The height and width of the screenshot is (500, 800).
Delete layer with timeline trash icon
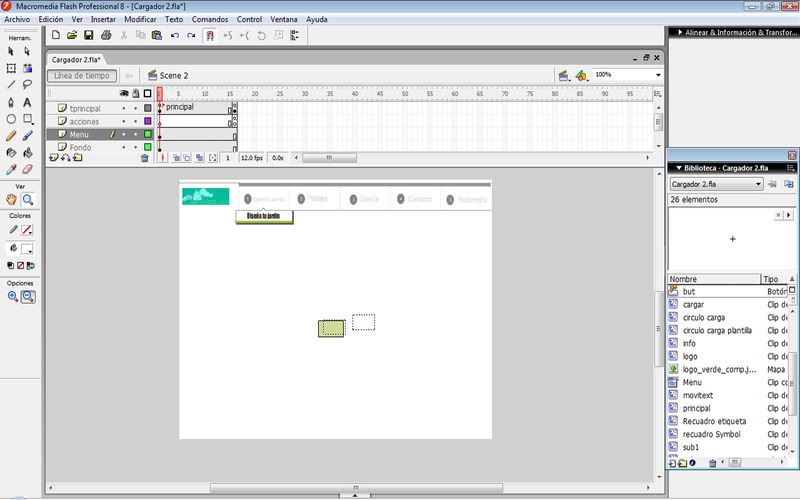144,158
